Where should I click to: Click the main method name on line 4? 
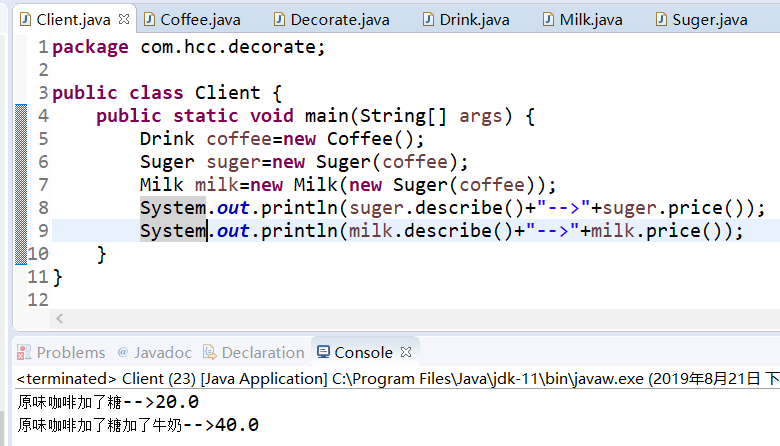326,116
